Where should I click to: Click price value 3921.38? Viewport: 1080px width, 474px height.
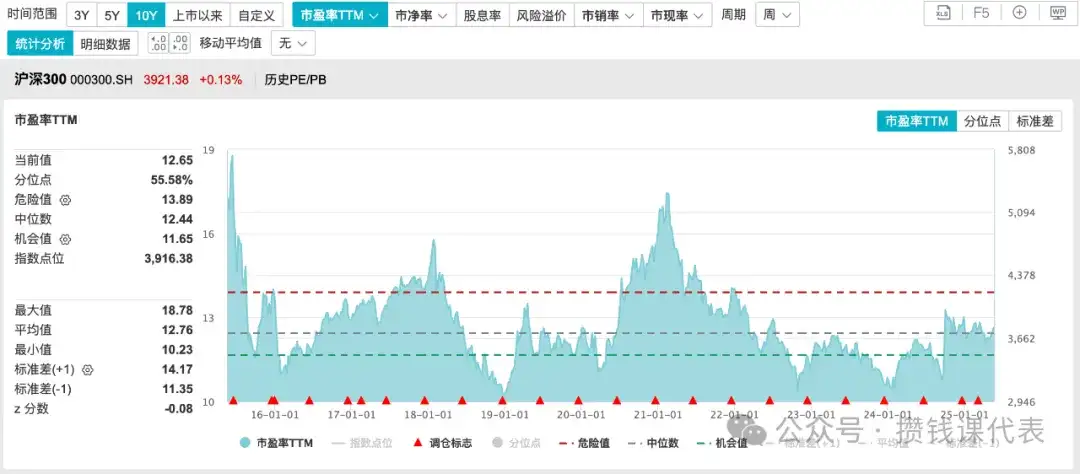[x=166, y=80]
